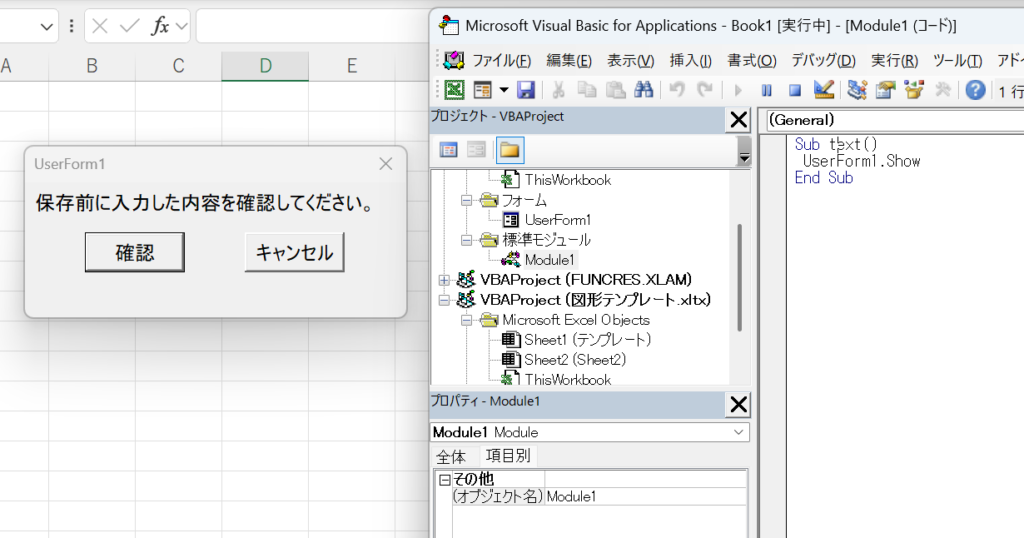Stop the macro with the Reset square icon

(795, 90)
